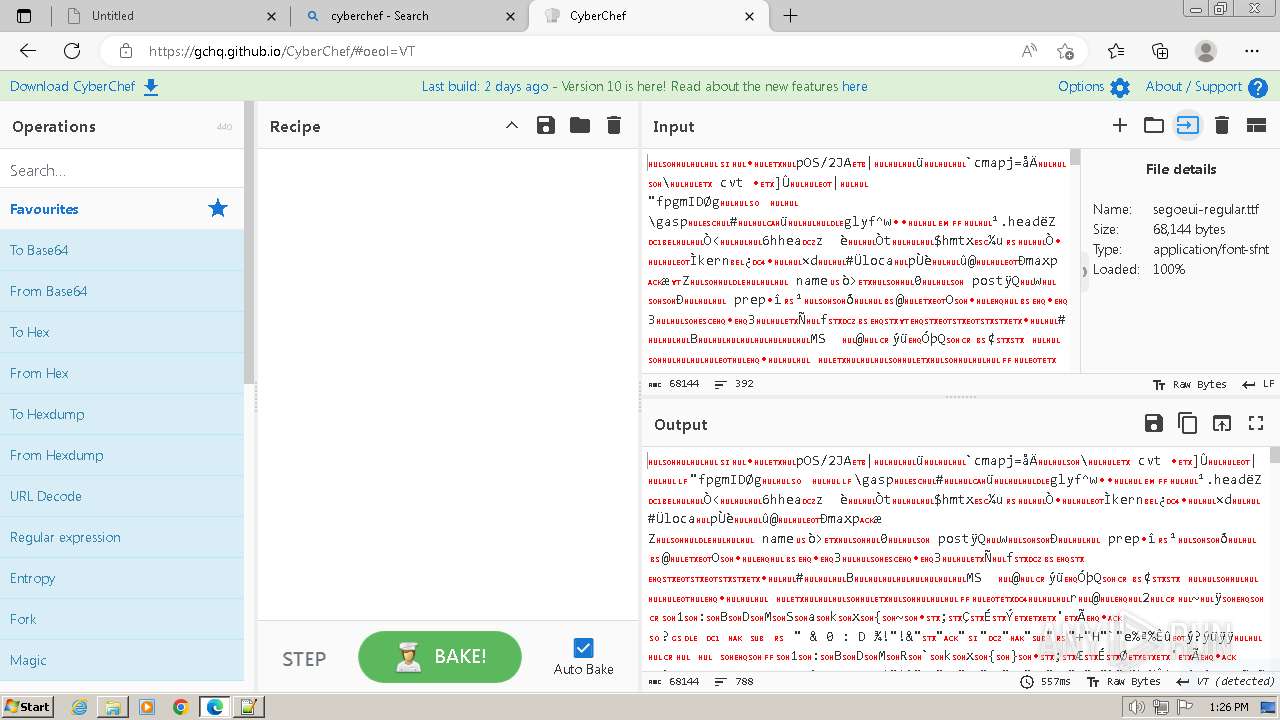
Task: Clear the recipe with the trash icon
Action: [x=614, y=125]
